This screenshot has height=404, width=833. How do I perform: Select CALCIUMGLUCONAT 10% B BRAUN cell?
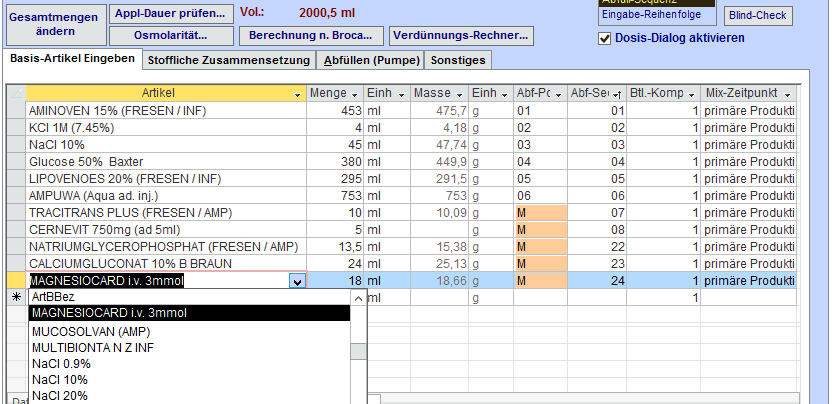[x=166, y=264]
